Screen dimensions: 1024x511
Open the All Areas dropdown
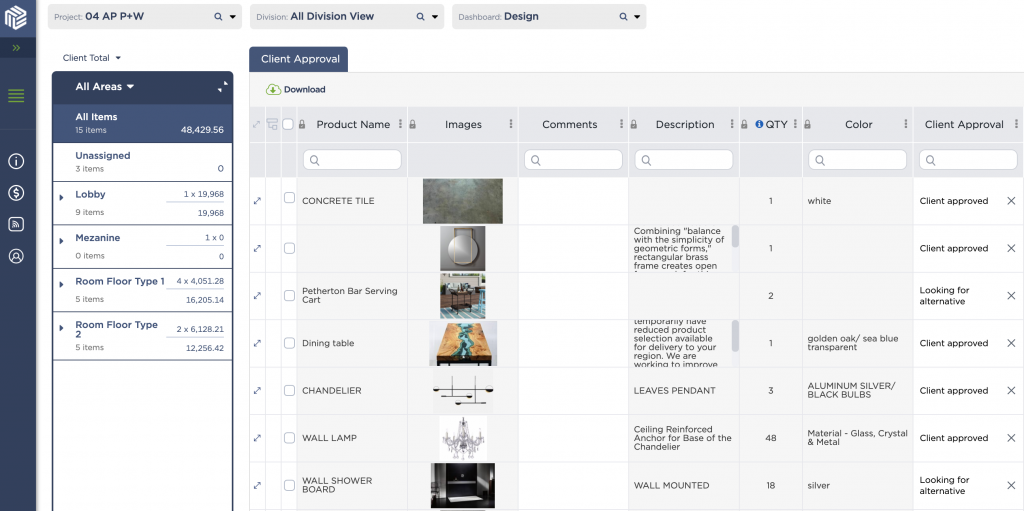pyautogui.click(x=104, y=87)
